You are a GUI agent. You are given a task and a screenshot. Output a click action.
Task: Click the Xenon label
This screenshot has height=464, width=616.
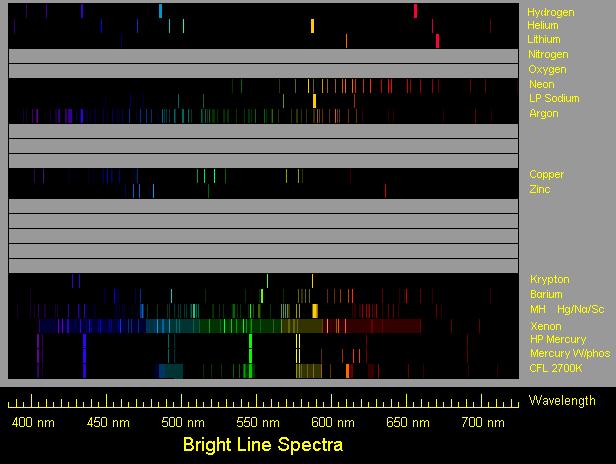tap(546, 326)
